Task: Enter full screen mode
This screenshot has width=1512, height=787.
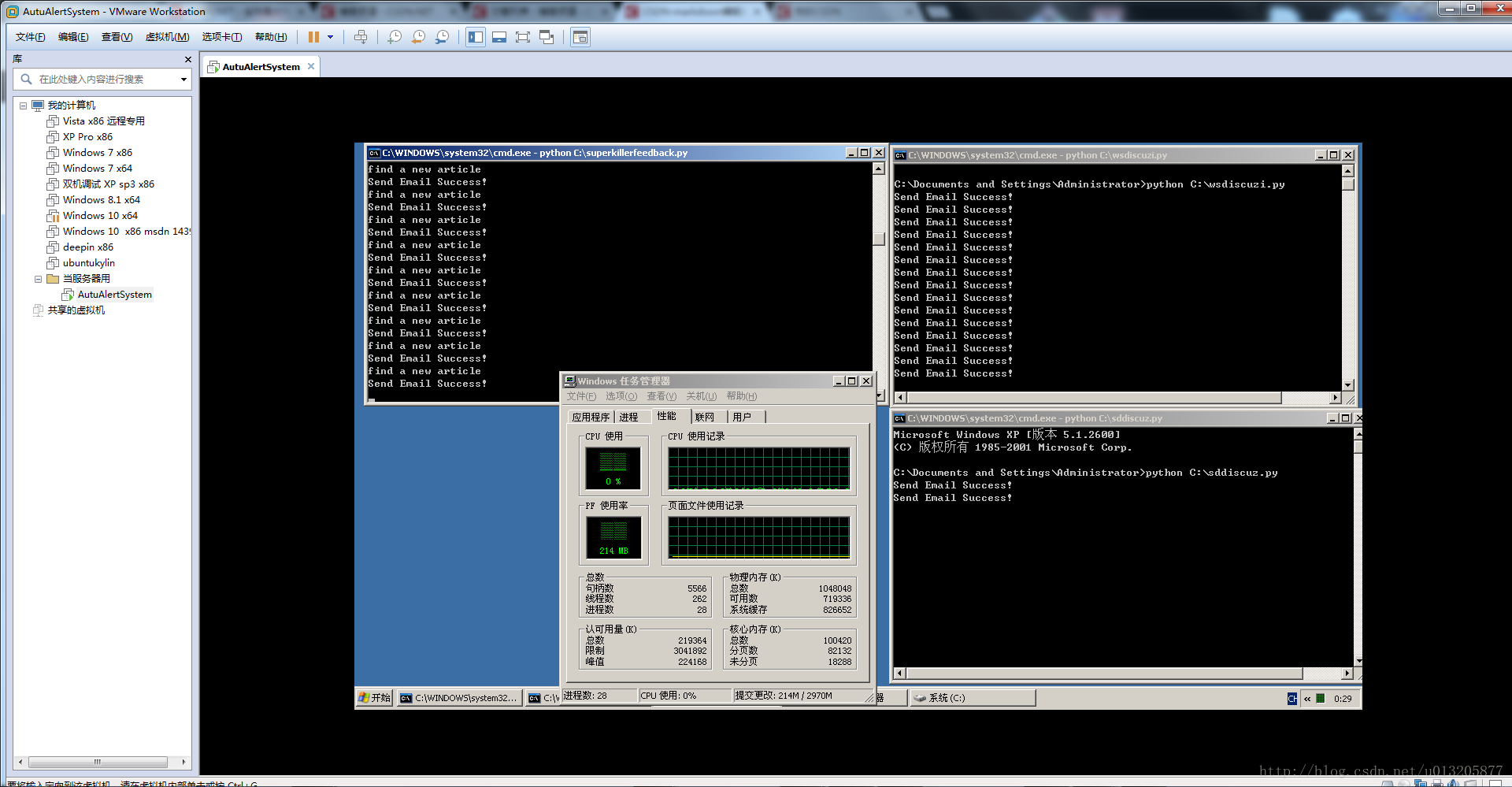Action: coord(523,37)
